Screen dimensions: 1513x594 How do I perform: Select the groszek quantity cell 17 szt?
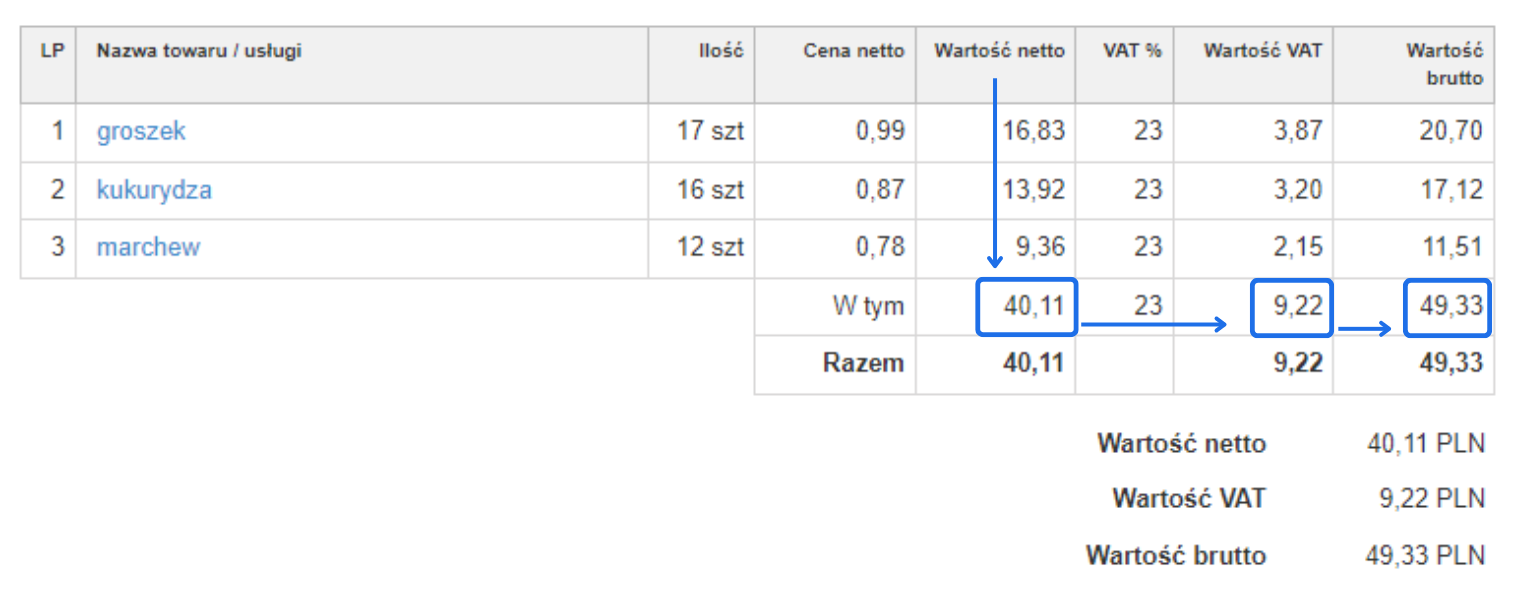point(710,131)
